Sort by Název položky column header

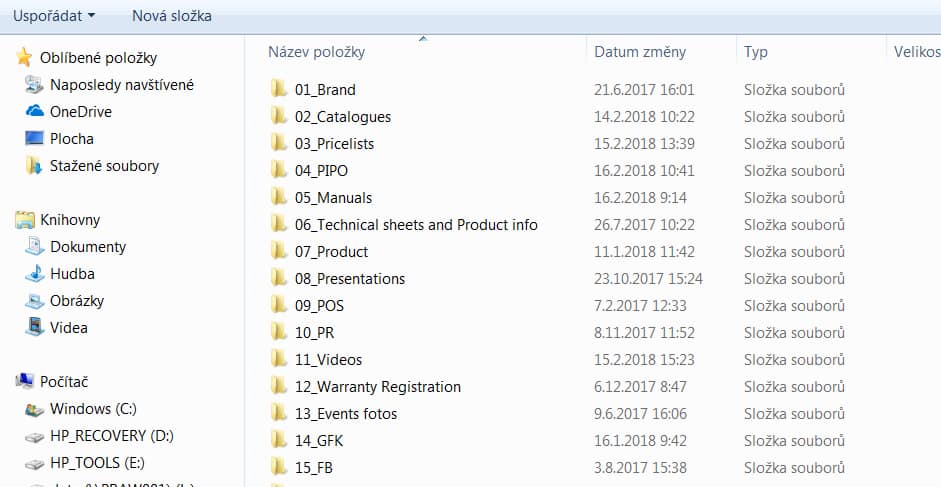(317, 52)
